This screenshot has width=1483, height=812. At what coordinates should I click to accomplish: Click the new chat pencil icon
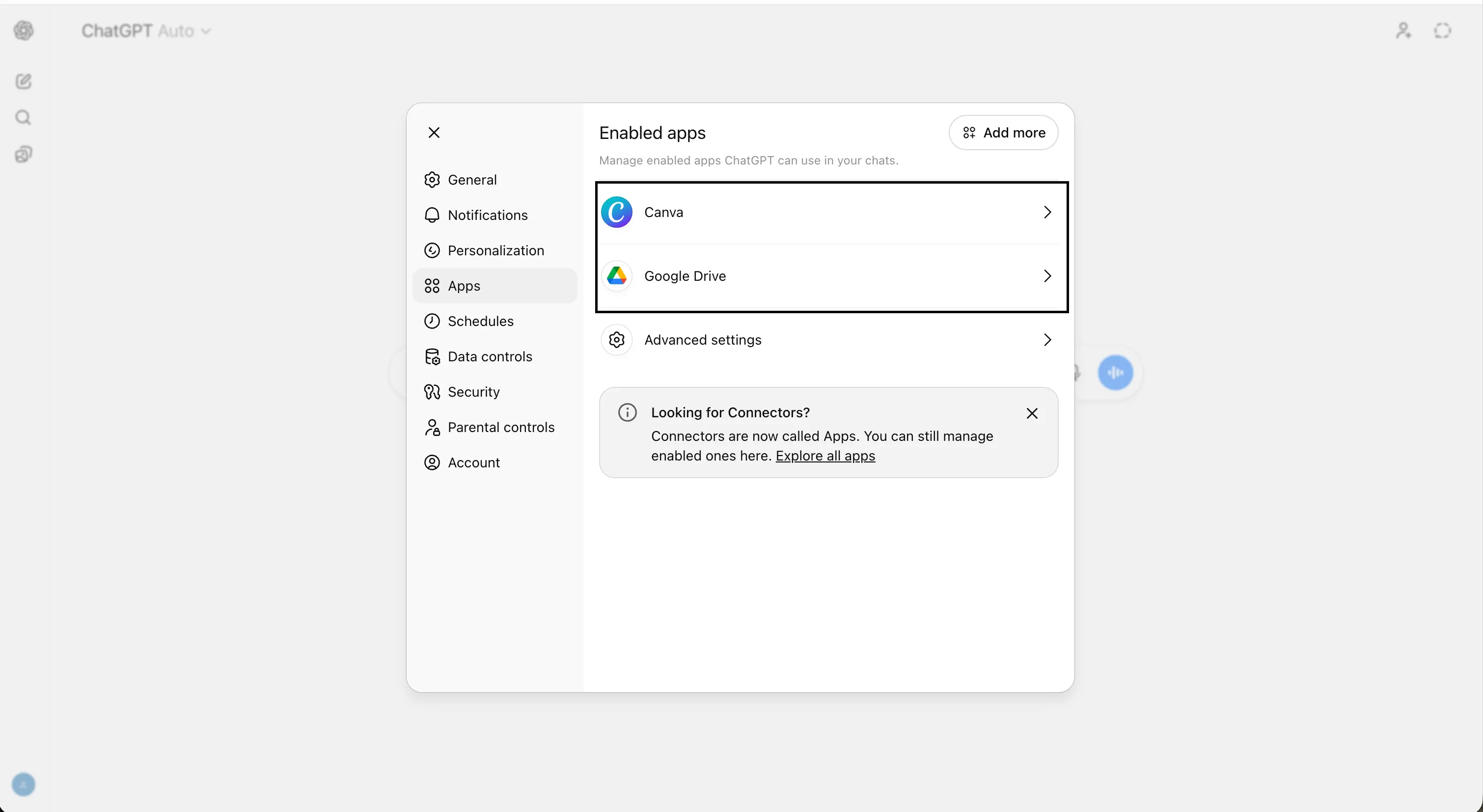coord(24,81)
